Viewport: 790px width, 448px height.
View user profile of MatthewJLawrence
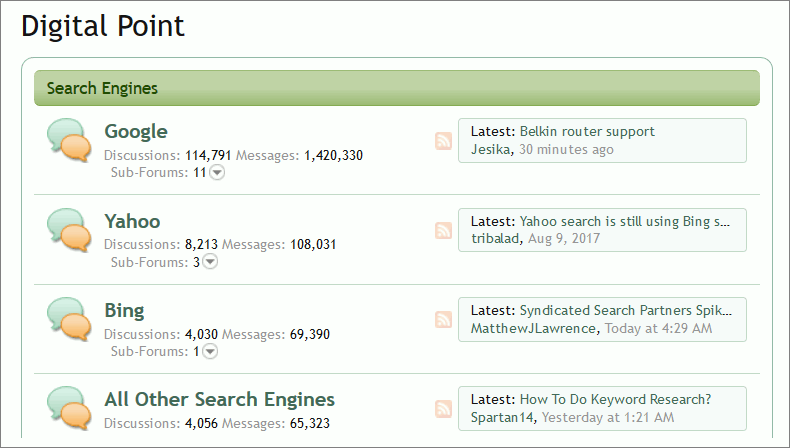point(534,329)
